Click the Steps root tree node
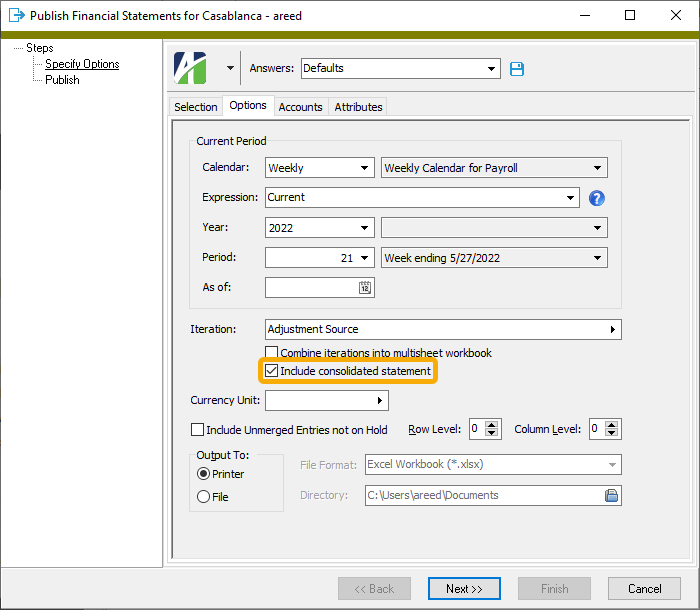This screenshot has width=700, height=610. pyautogui.click(x=40, y=48)
